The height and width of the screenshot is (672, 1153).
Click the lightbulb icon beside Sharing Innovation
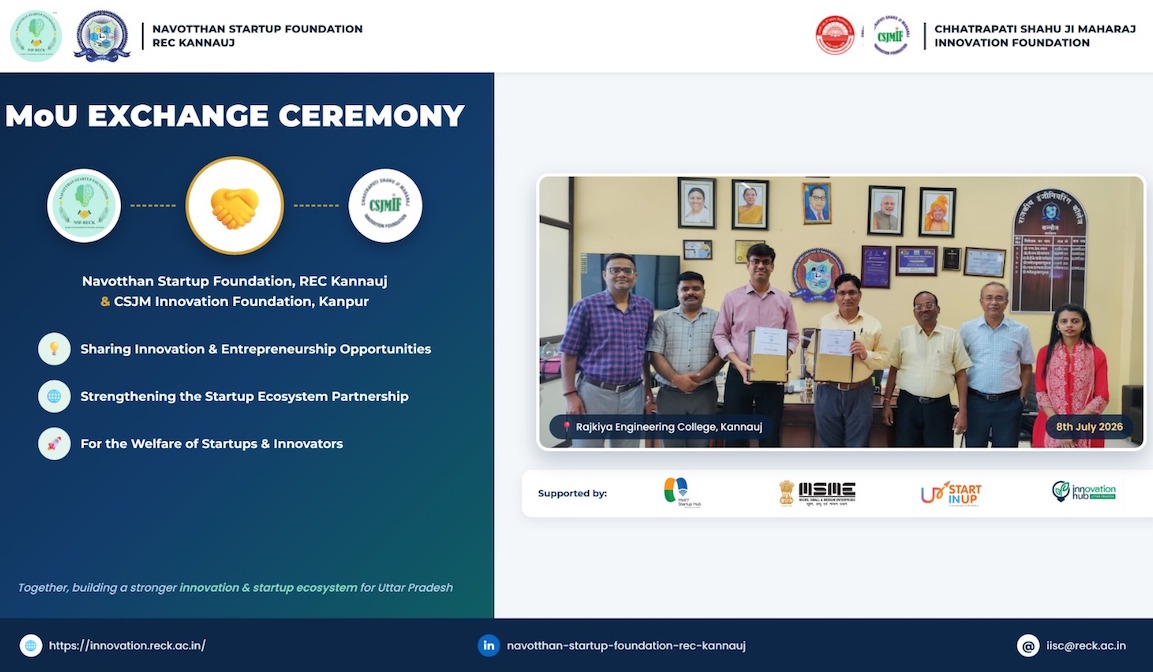pos(54,348)
